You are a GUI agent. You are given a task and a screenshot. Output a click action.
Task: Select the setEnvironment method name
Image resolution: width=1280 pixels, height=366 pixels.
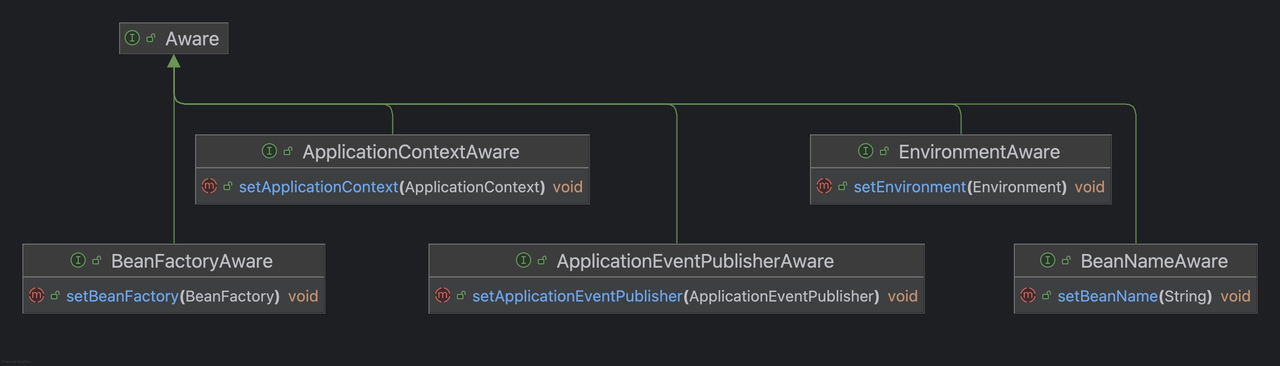click(x=910, y=187)
